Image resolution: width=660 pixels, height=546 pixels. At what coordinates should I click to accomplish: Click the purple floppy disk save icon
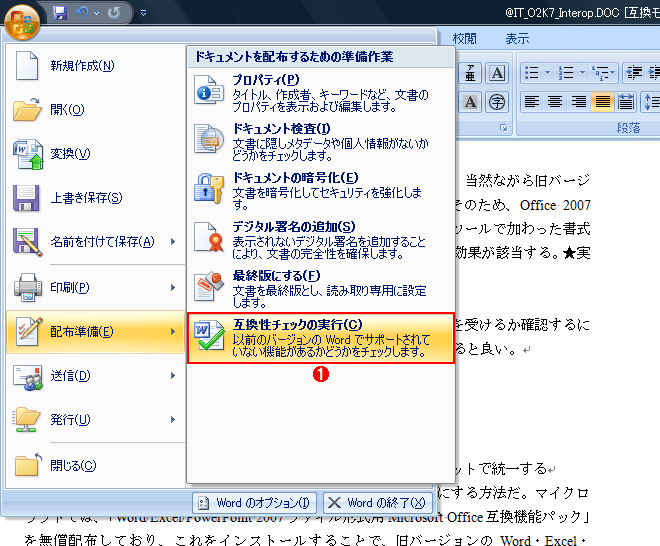coord(26,198)
